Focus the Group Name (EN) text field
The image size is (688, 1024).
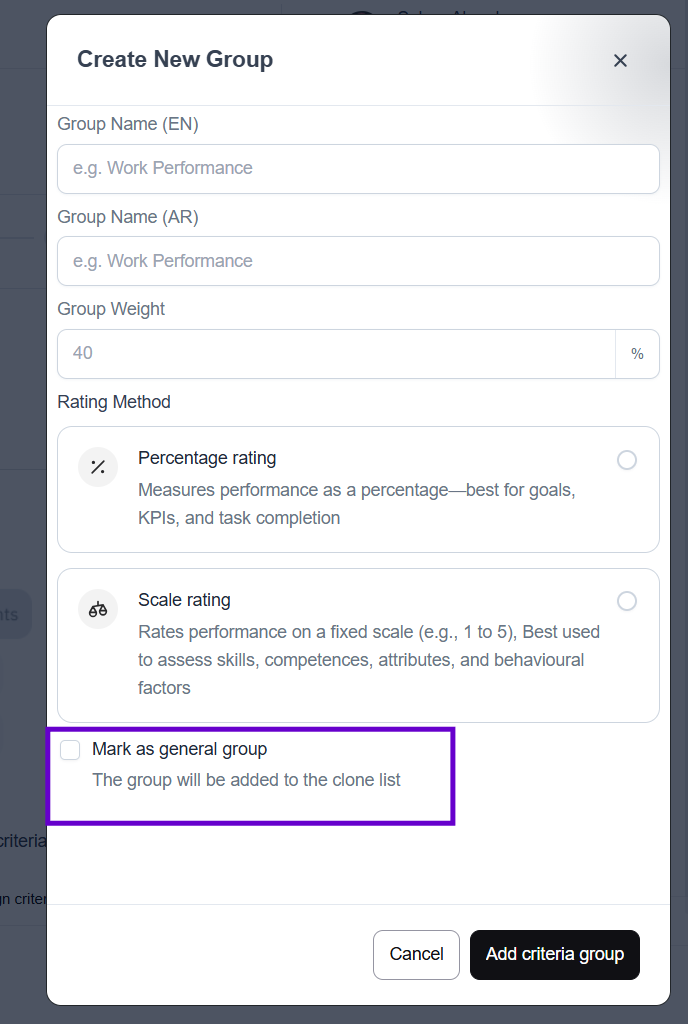pyautogui.click(x=358, y=169)
